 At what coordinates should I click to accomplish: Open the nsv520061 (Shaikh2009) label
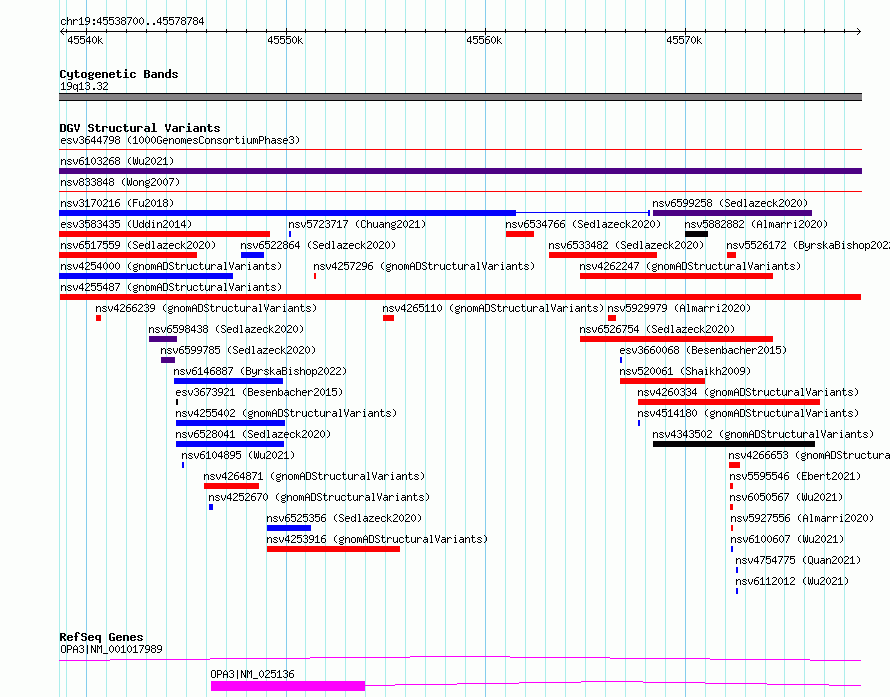pyautogui.click(x=685, y=371)
